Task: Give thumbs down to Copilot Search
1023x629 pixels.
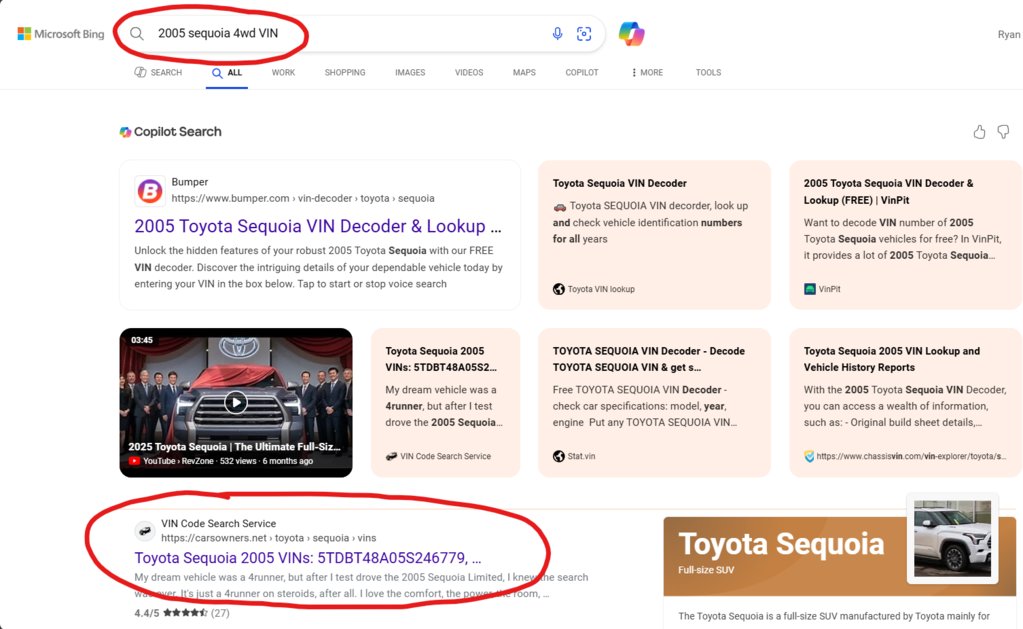Action: (x=1003, y=132)
